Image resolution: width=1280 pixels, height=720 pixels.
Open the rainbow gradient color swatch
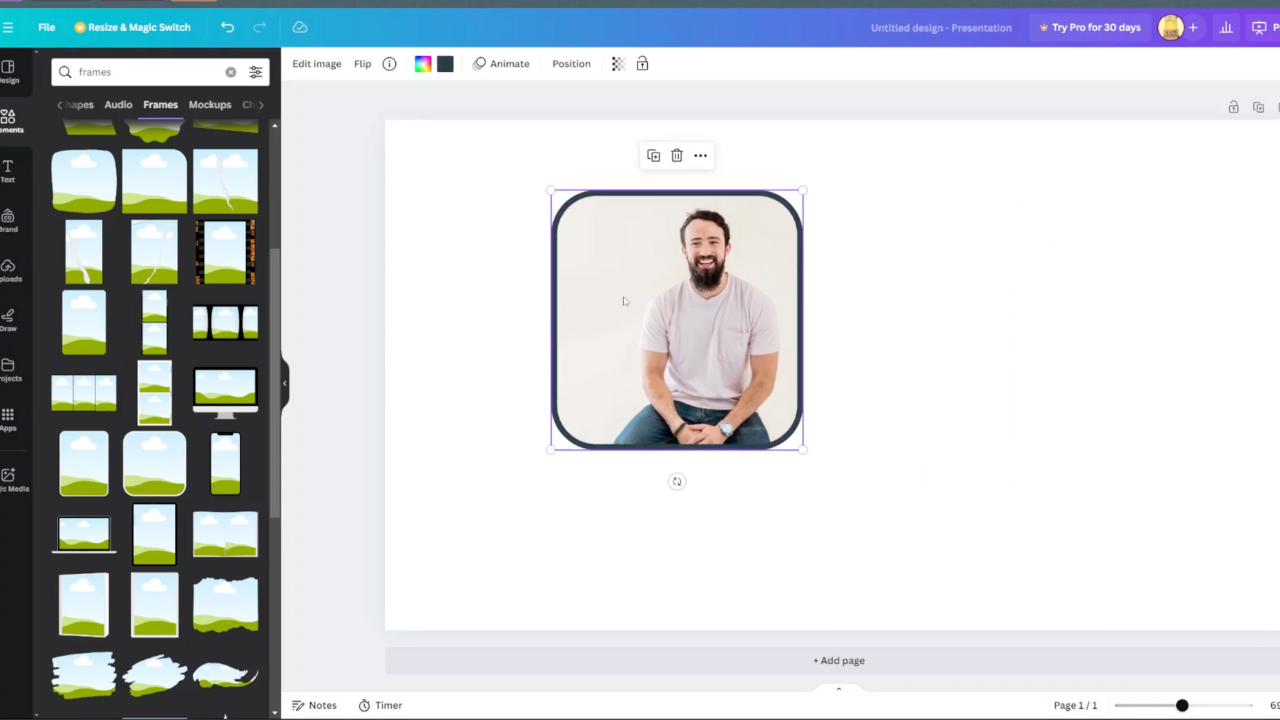tap(423, 64)
